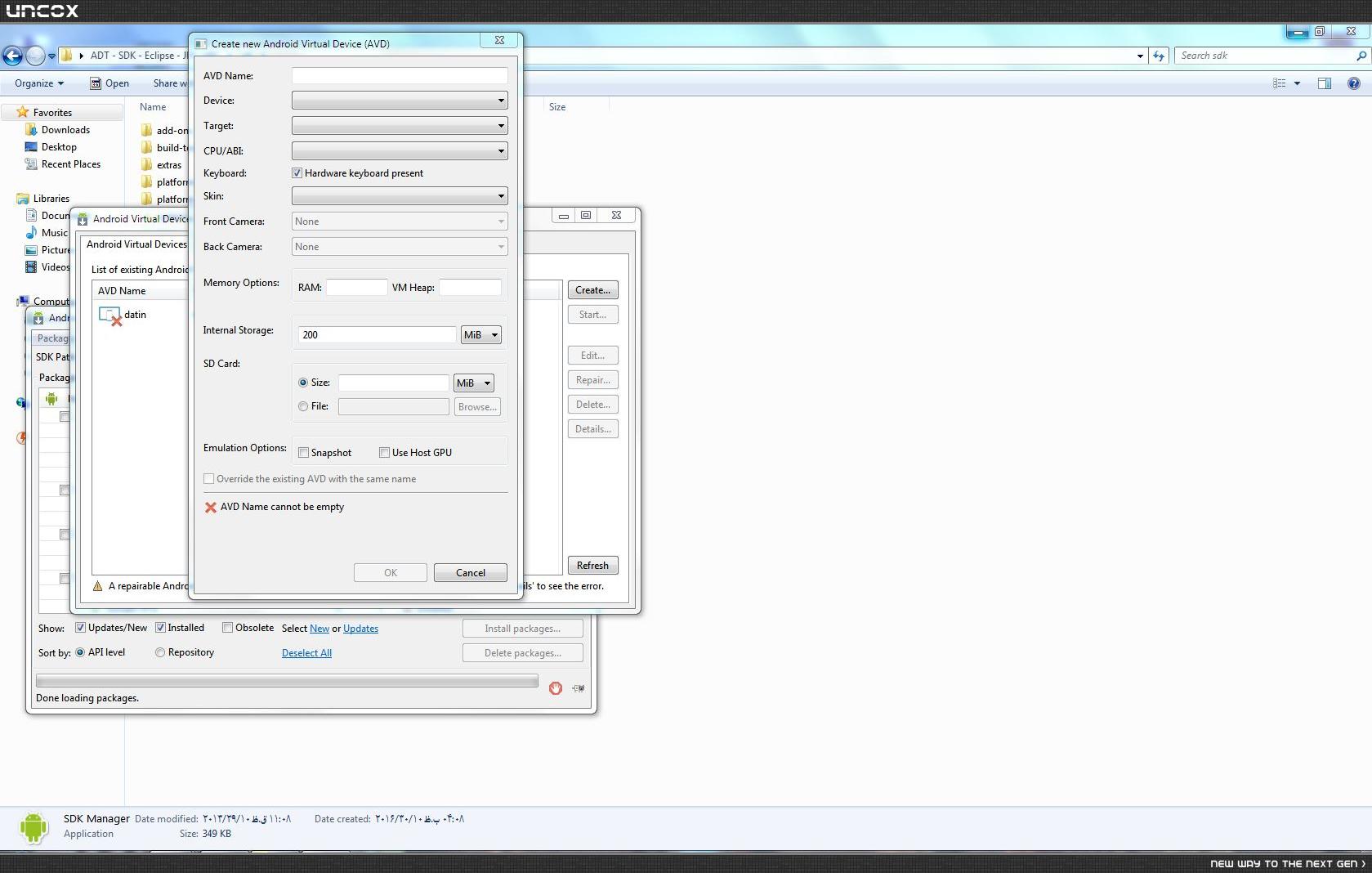This screenshot has height=873, width=1372.
Task: Click the RAM input field
Action: 357,288
